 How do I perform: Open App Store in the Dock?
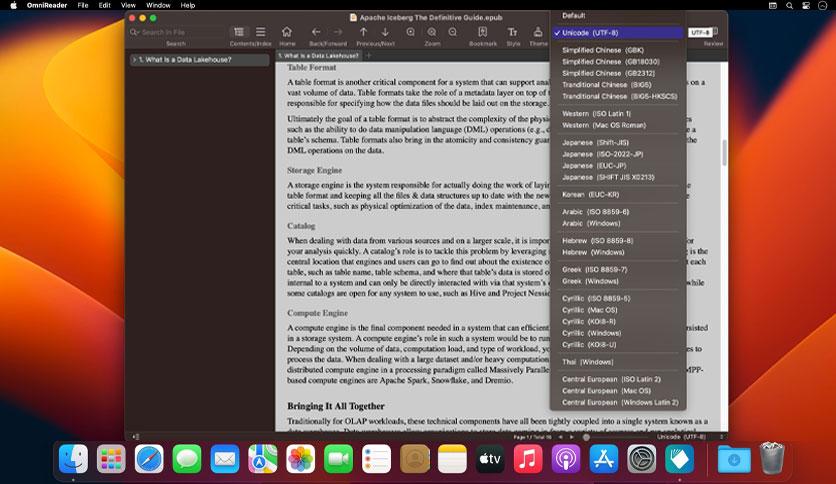[x=604, y=458]
